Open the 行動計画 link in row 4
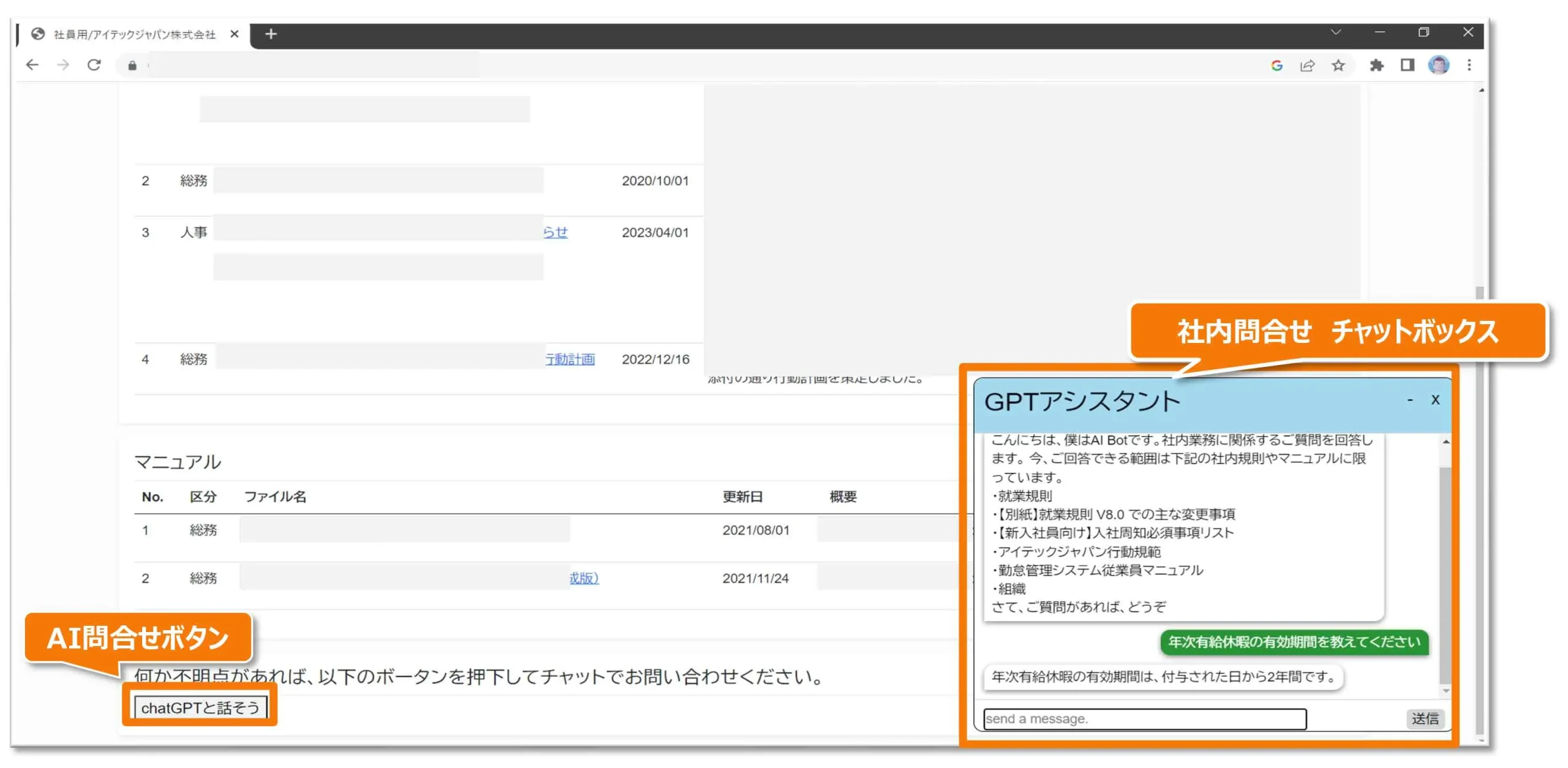The image size is (1568, 768). (570, 359)
